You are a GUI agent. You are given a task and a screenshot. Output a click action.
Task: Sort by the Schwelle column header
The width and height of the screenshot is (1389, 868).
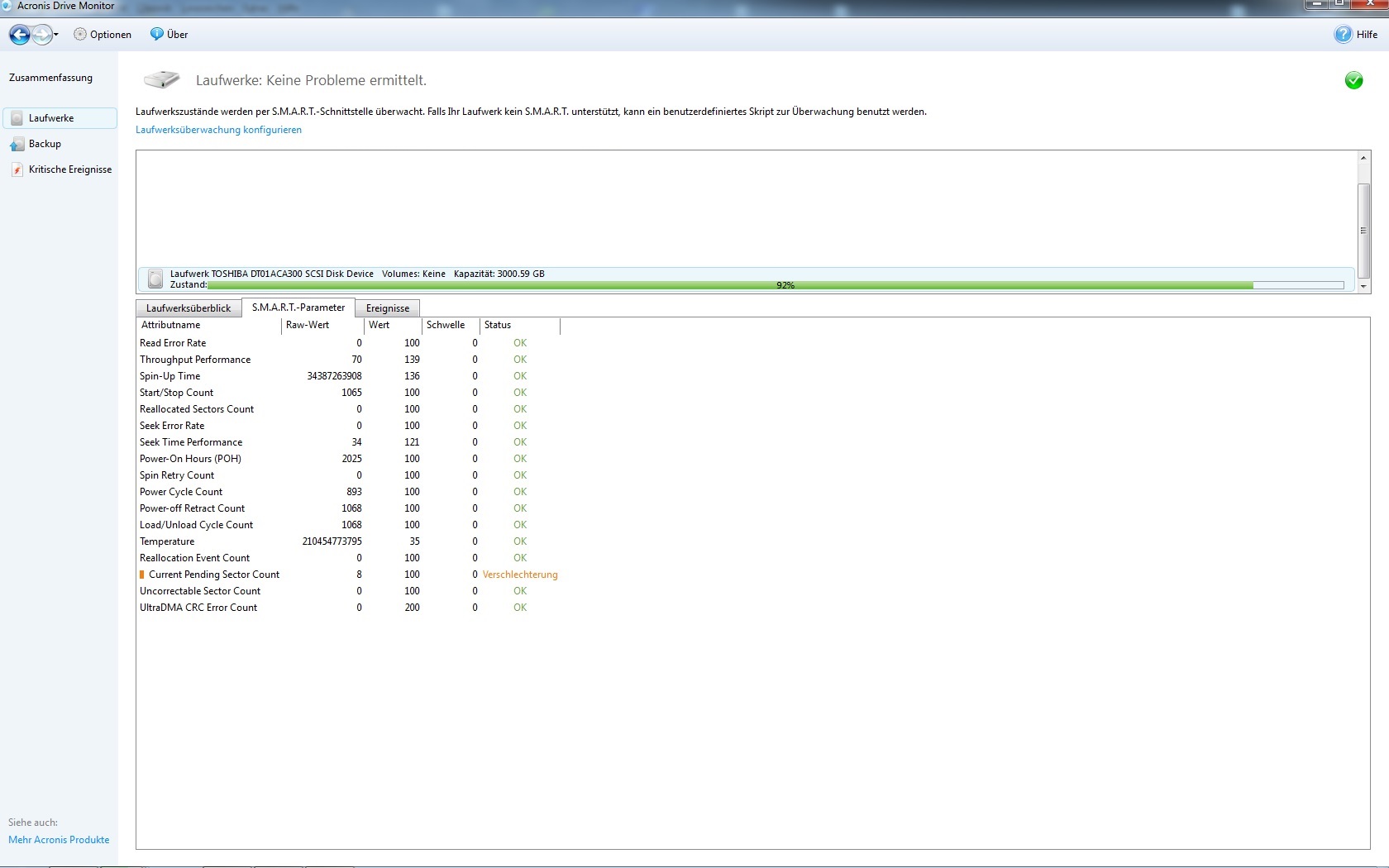click(x=451, y=326)
